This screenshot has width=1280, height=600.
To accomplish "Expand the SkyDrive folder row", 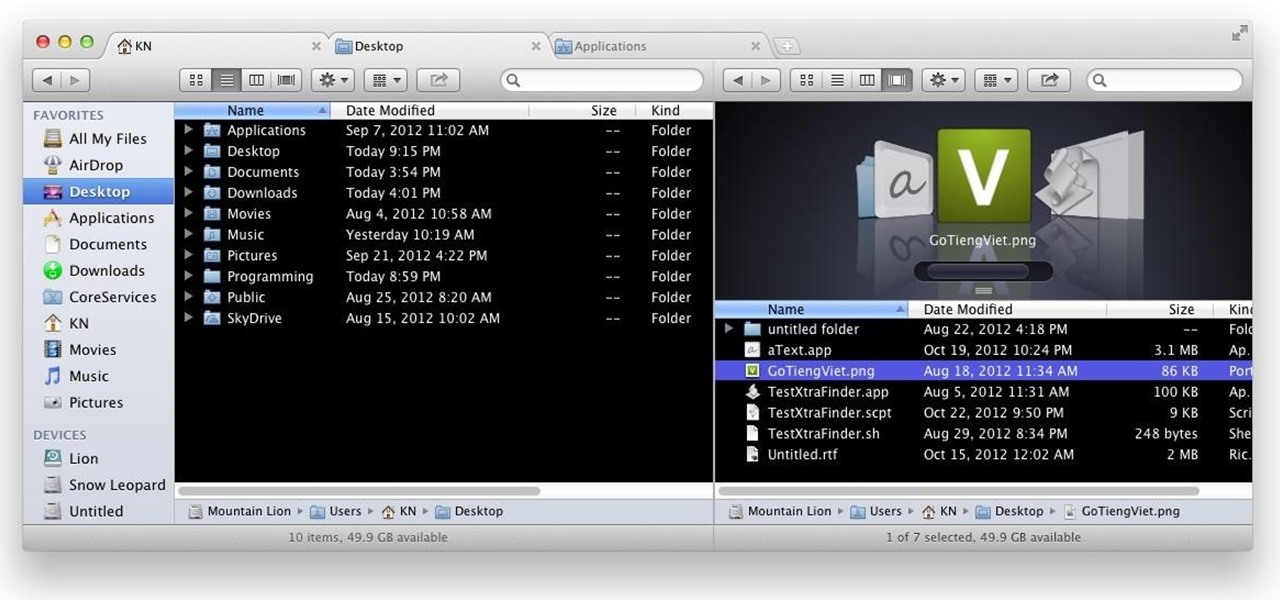I will click(188, 318).
